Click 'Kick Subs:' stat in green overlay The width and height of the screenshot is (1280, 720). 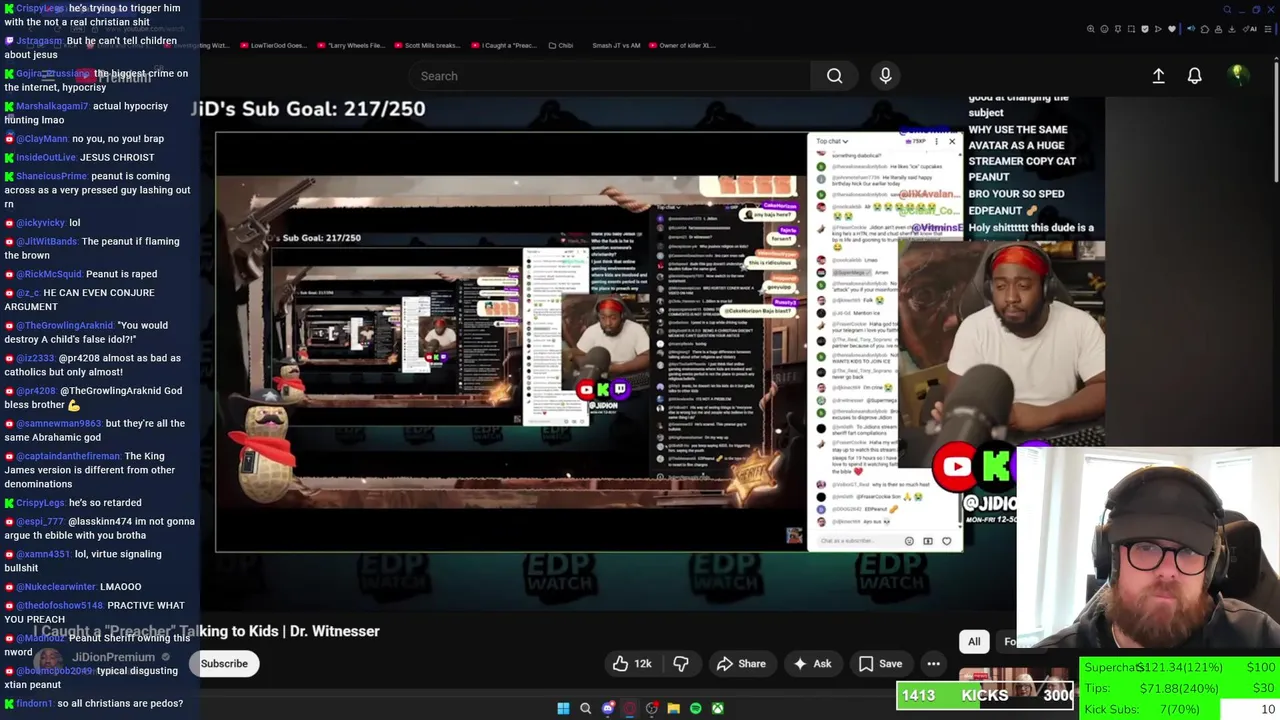[x=1110, y=709]
